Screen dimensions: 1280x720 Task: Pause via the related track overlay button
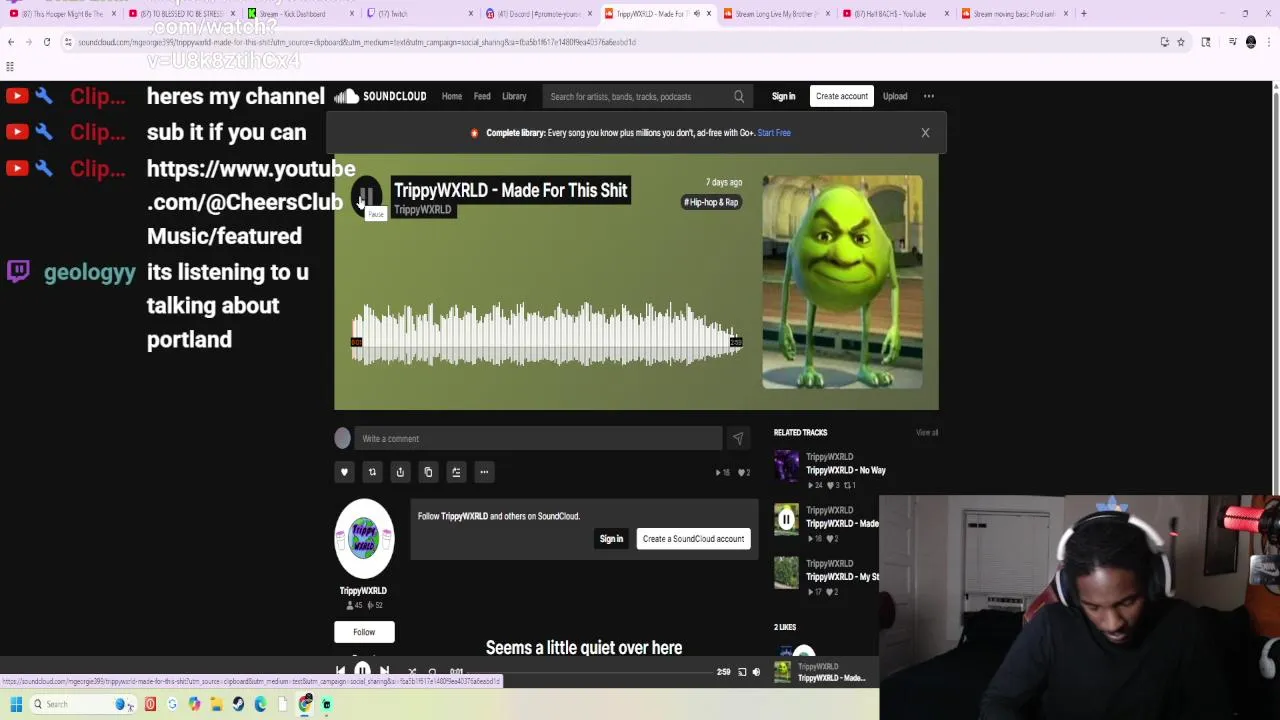click(787, 519)
